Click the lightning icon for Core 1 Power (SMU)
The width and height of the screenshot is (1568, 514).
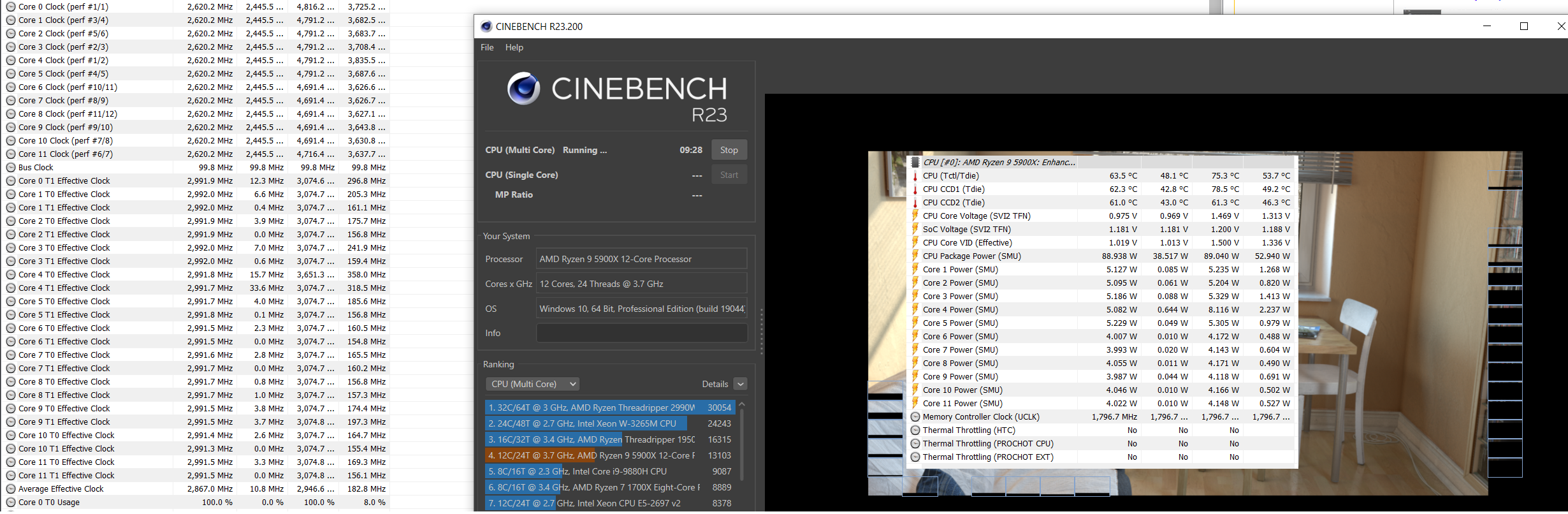pos(915,269)
